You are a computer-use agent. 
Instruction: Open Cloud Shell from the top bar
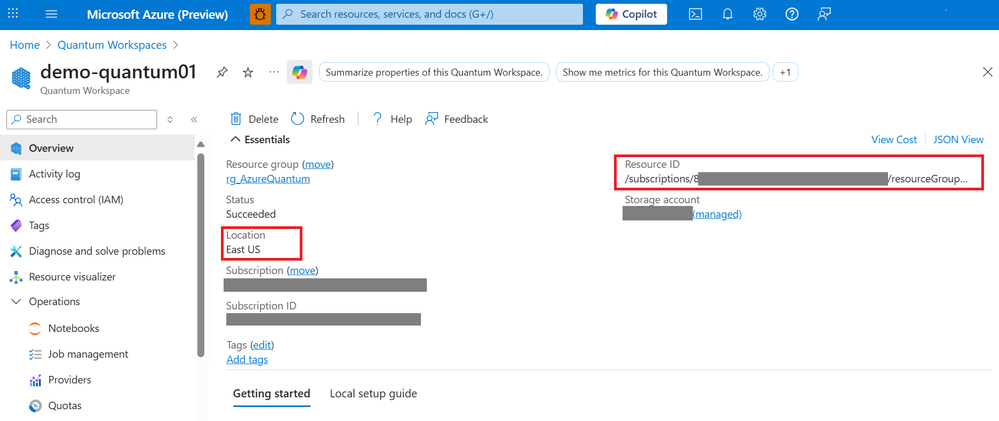(696, 14)
